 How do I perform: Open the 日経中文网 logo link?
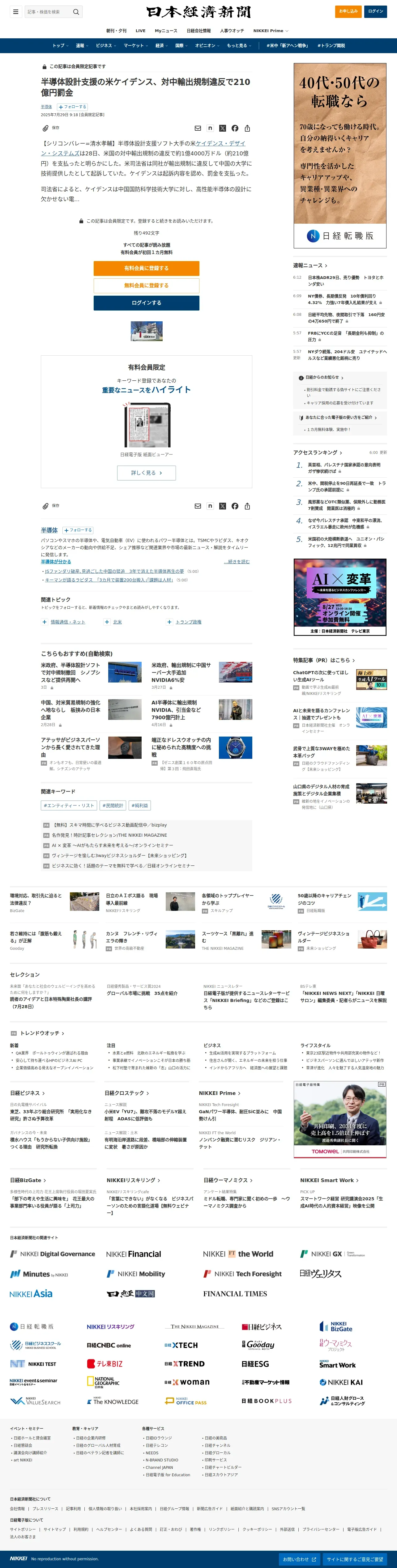131,1293
